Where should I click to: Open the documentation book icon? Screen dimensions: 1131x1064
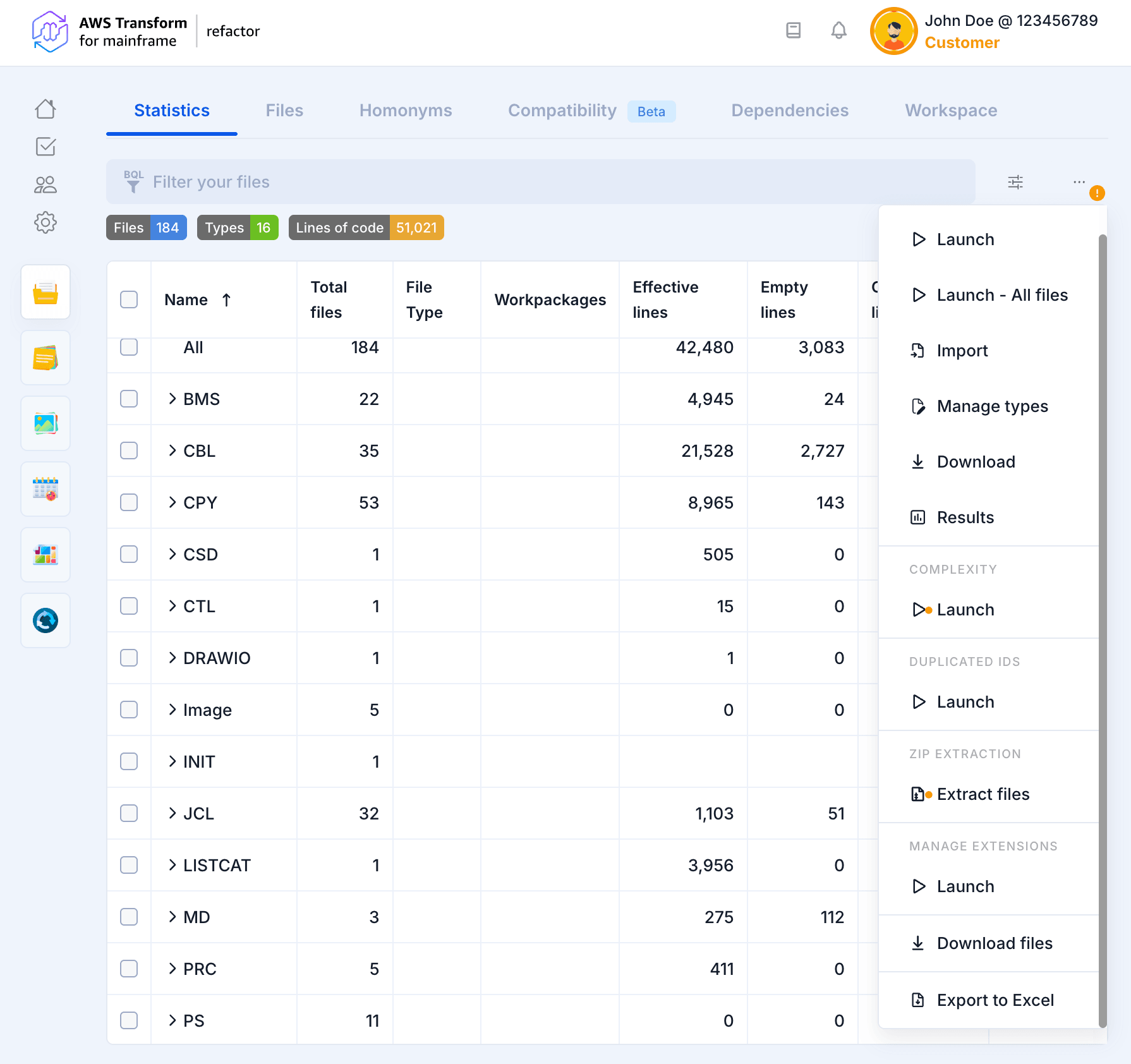[x=793, y=30]
